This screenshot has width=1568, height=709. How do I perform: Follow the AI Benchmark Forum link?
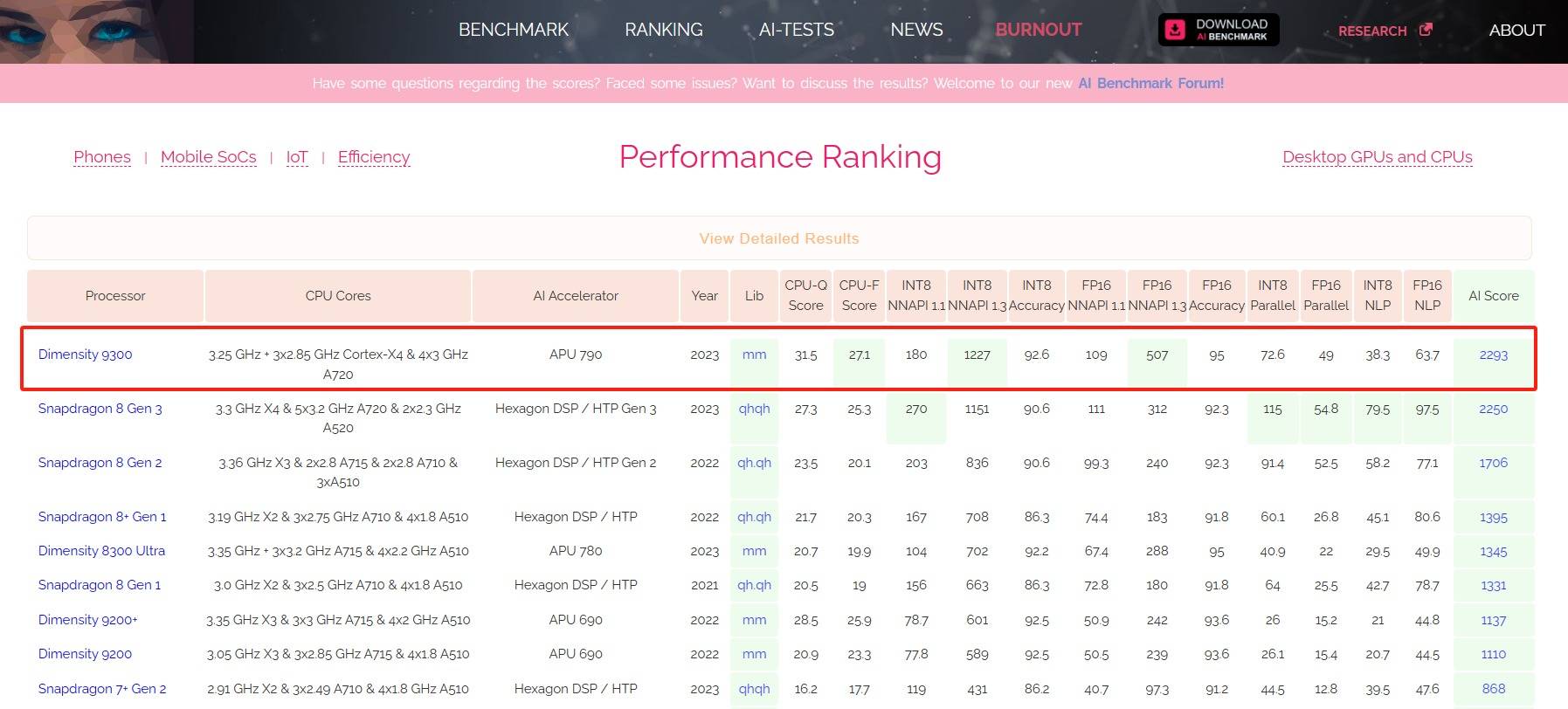(1150, 83)
